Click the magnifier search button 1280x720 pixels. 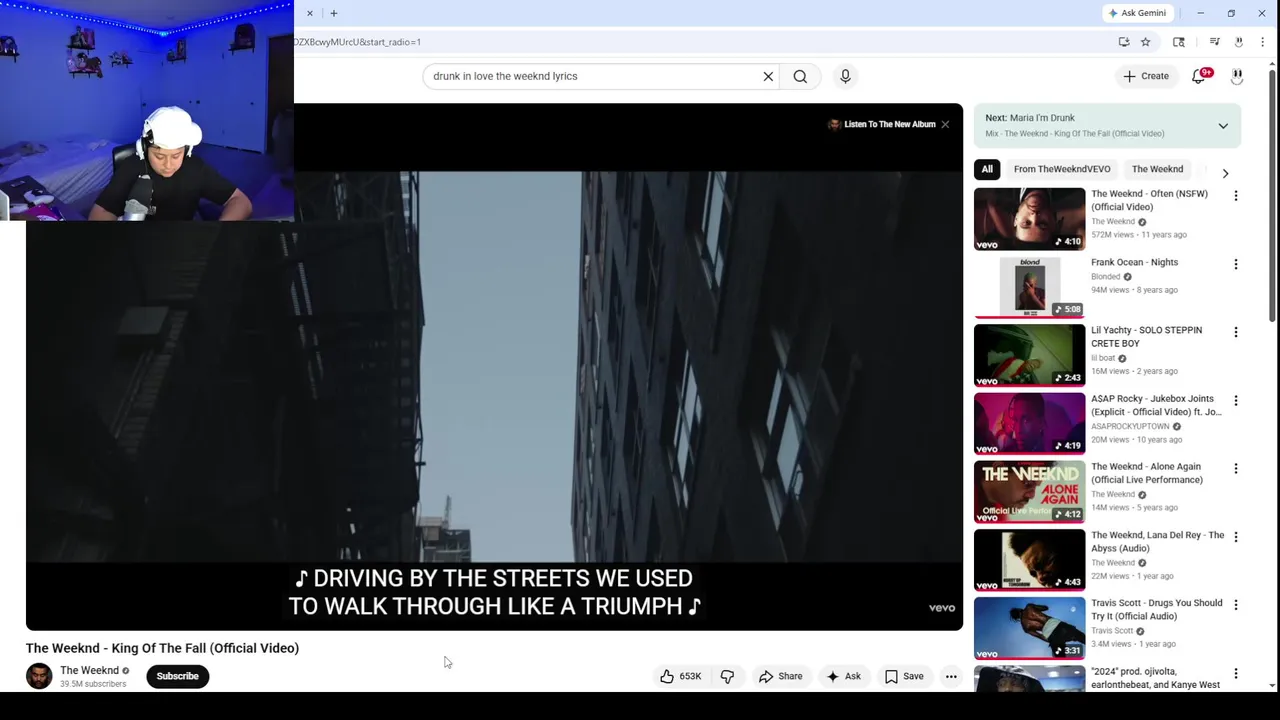click(x=800, y=76)
